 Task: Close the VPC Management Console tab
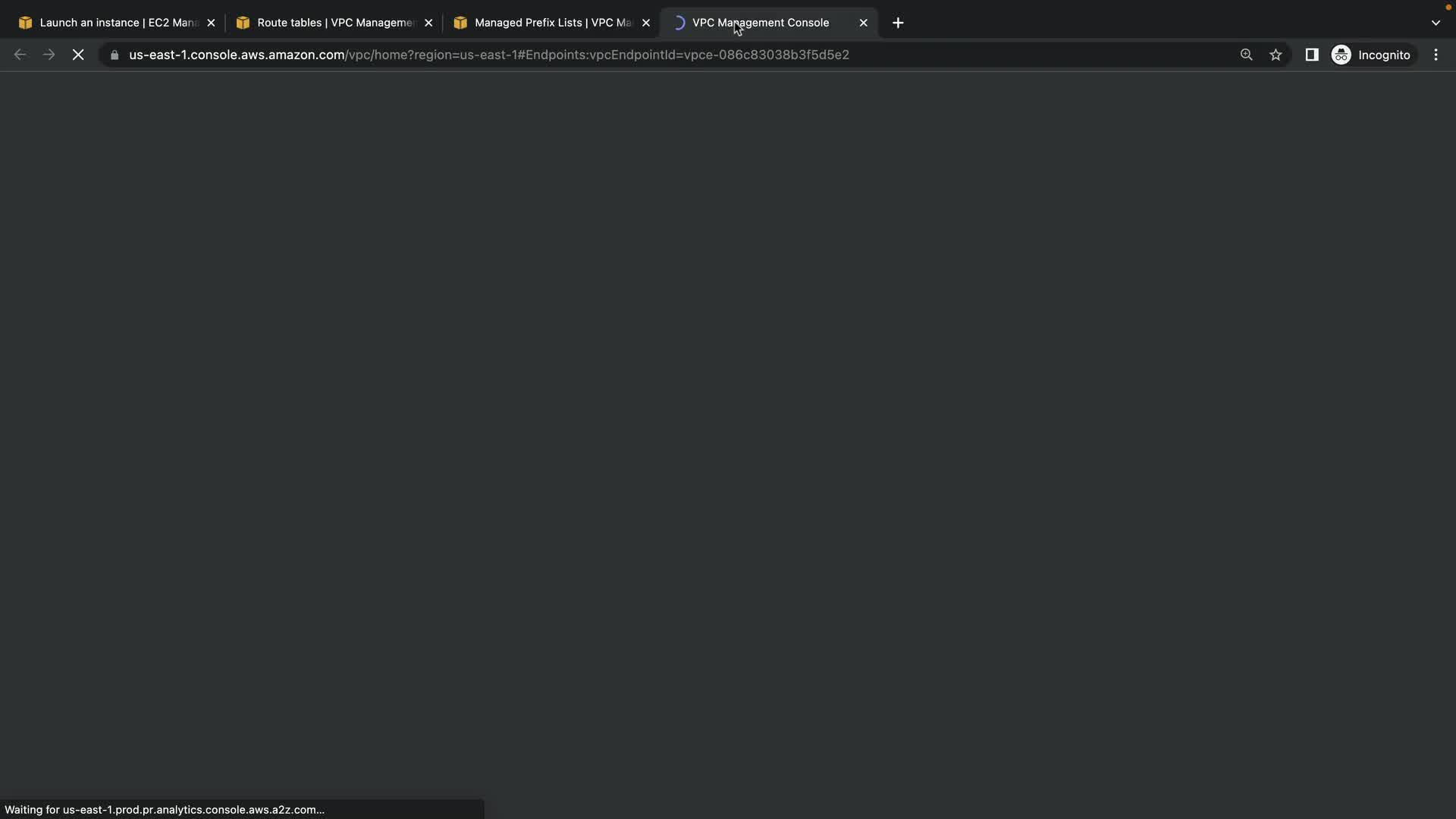coord(863,23)
